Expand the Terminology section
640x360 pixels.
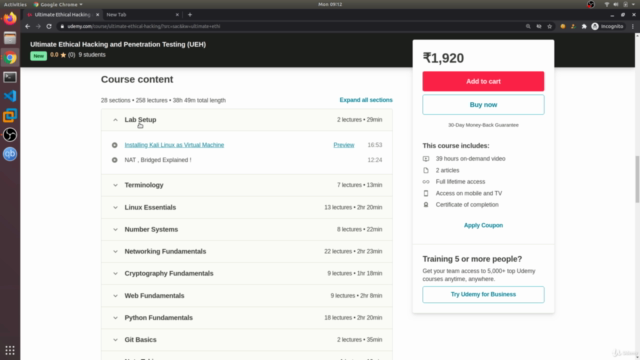247,185
